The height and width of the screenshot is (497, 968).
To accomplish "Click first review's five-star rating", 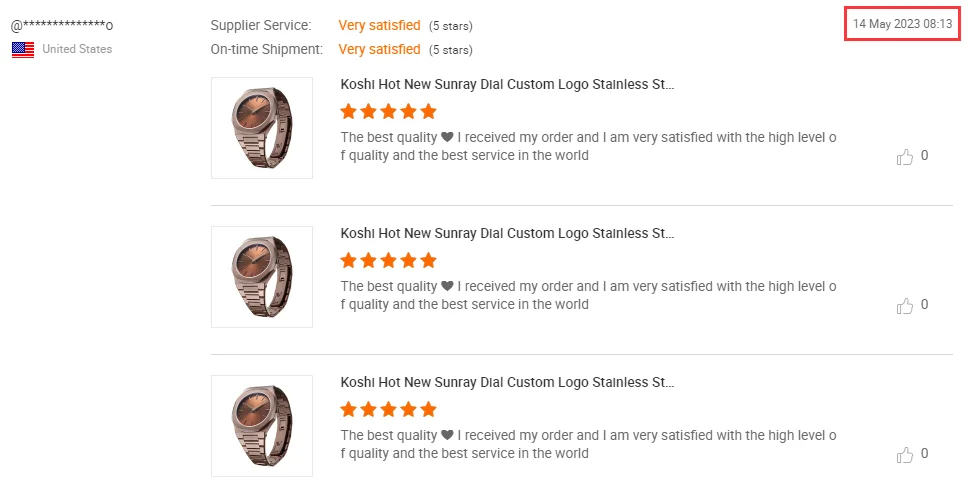I will coord(388,111).
